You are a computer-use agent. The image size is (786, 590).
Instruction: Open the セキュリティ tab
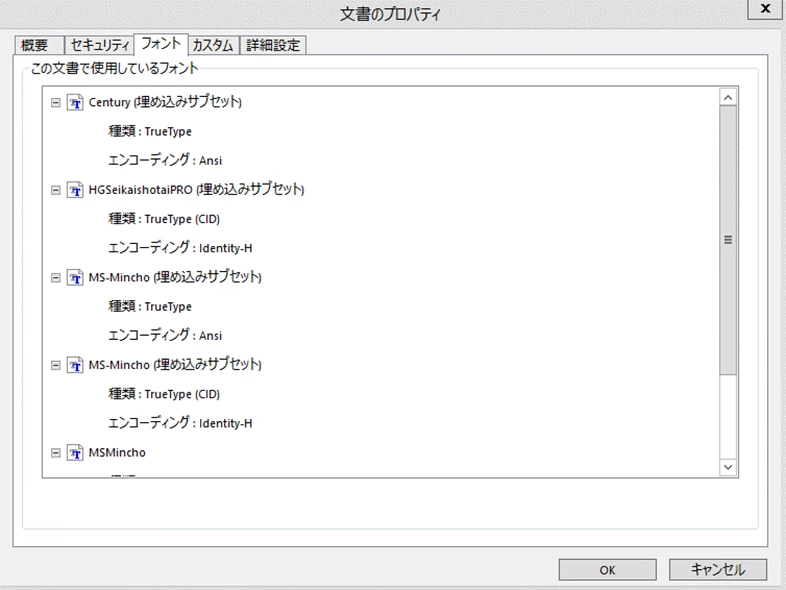(x=99, y=46)
